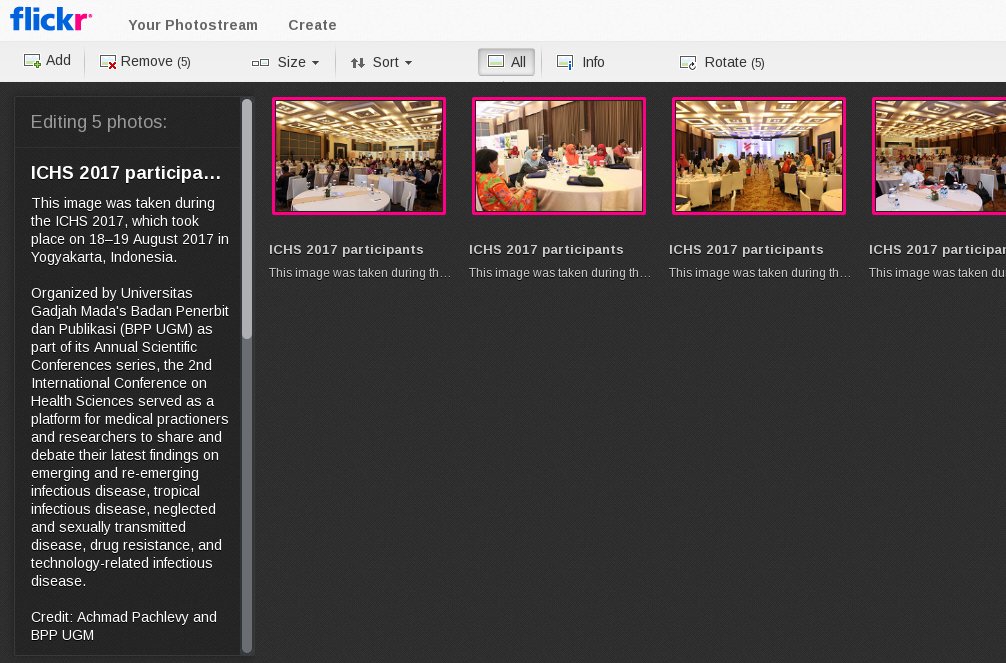Select photo of woman in orange dress
This screenshot has height=663, width=1006.
[559, 156]
